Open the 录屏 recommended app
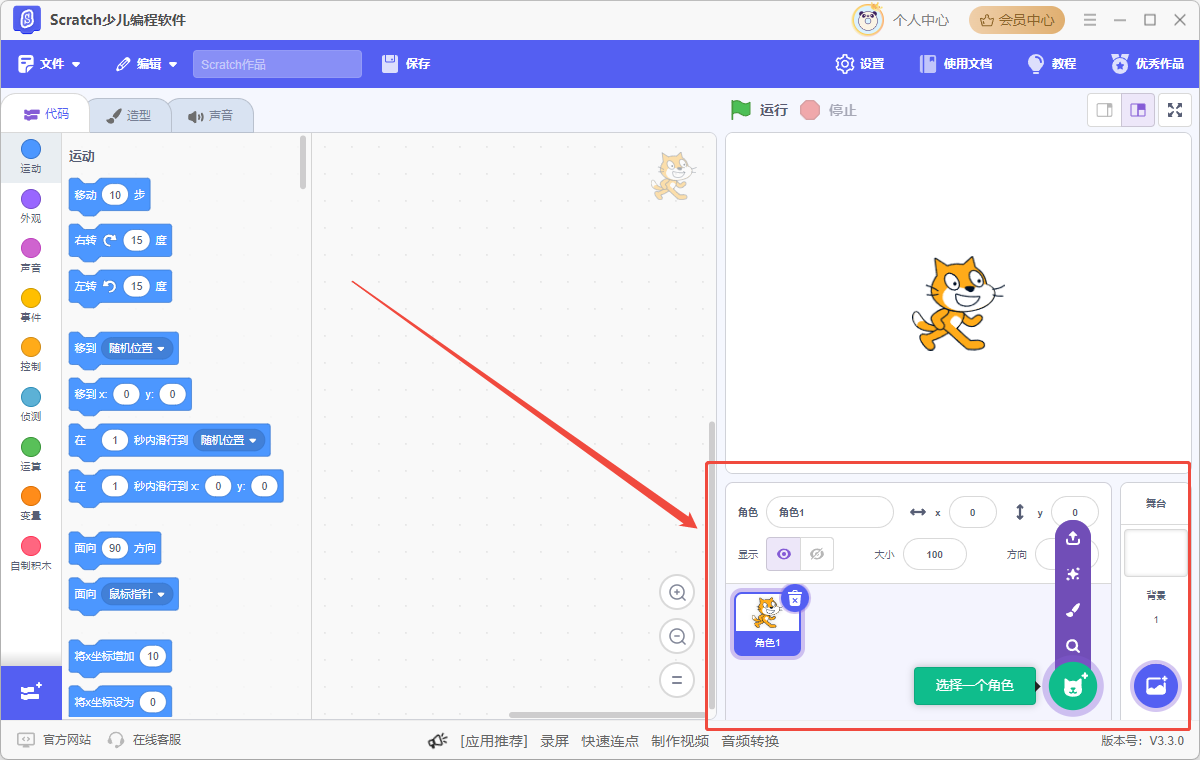This screenshot has height=760, width=1200. (555, 741)
